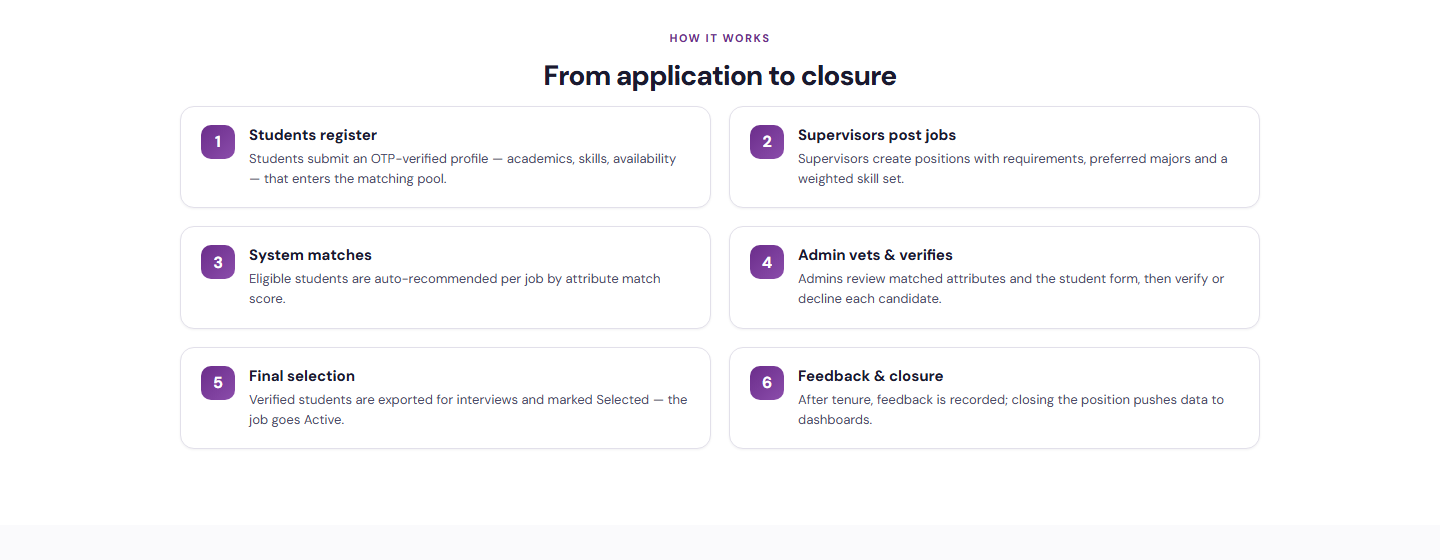The width and height of the screenshot is (1440, 560).
Task: Click the Final selection card title
Action: point(302,376)
